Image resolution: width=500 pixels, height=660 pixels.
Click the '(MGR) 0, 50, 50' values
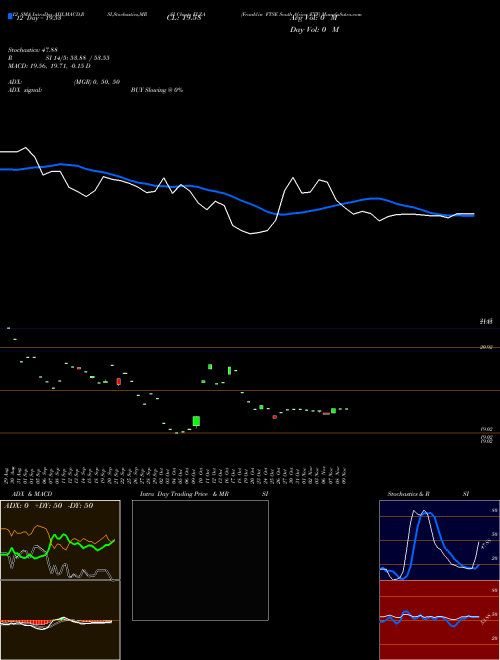97,82
